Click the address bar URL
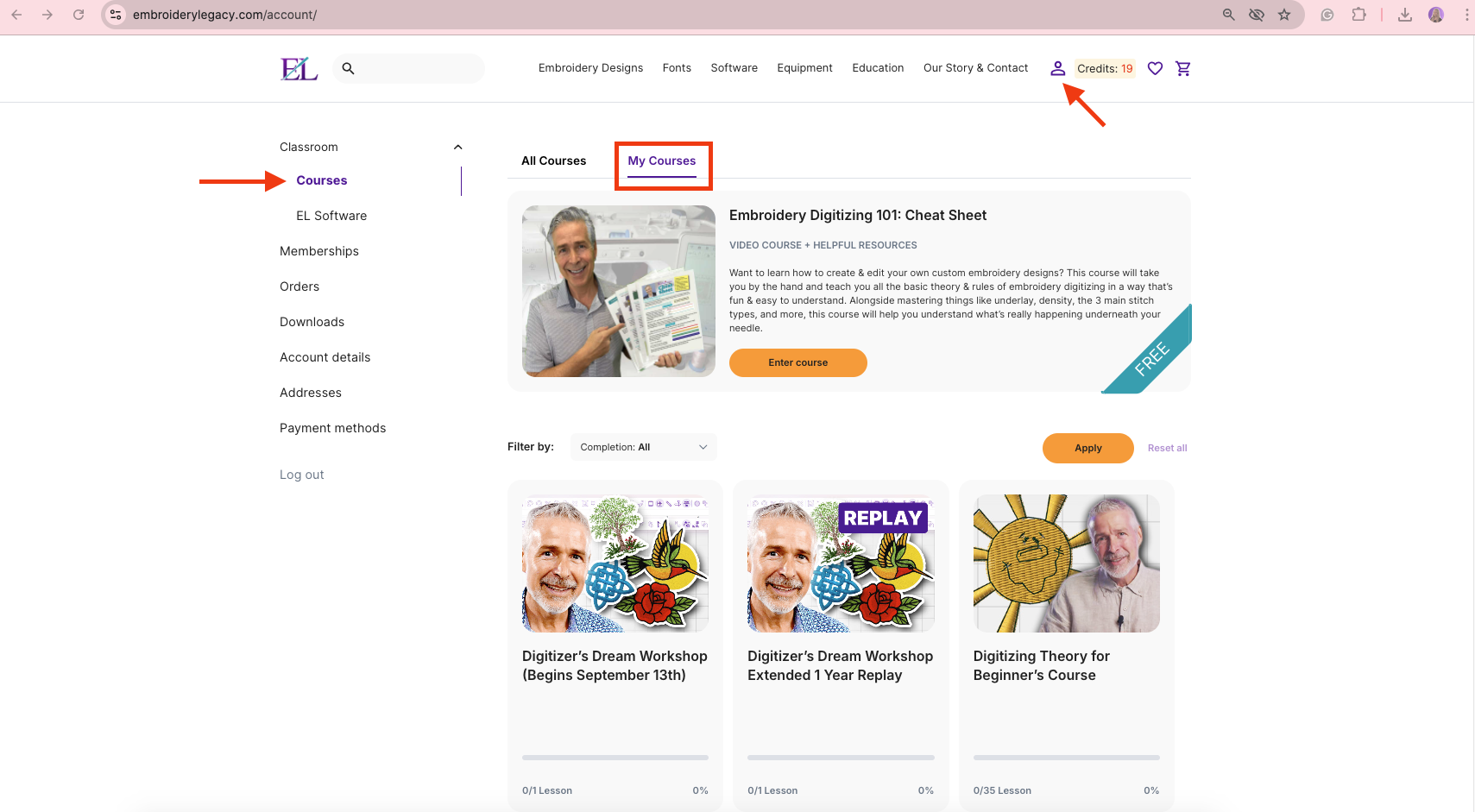Screen dimensions: 1475x812 [224, 15]
